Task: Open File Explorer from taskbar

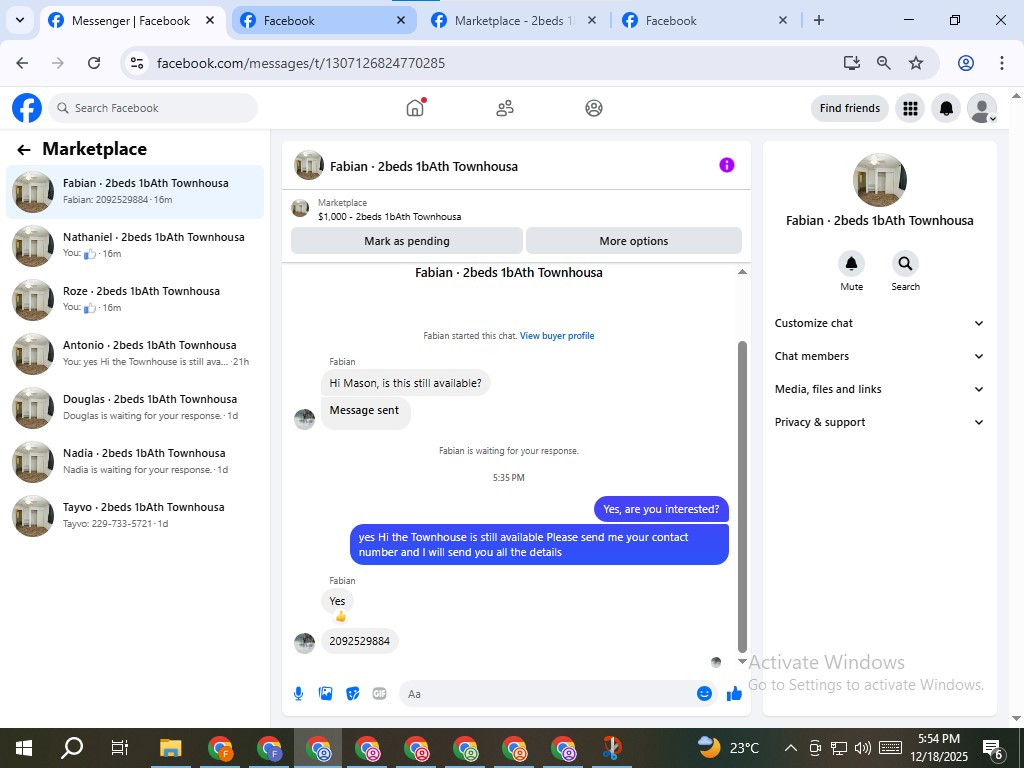Action: (170, 748)
